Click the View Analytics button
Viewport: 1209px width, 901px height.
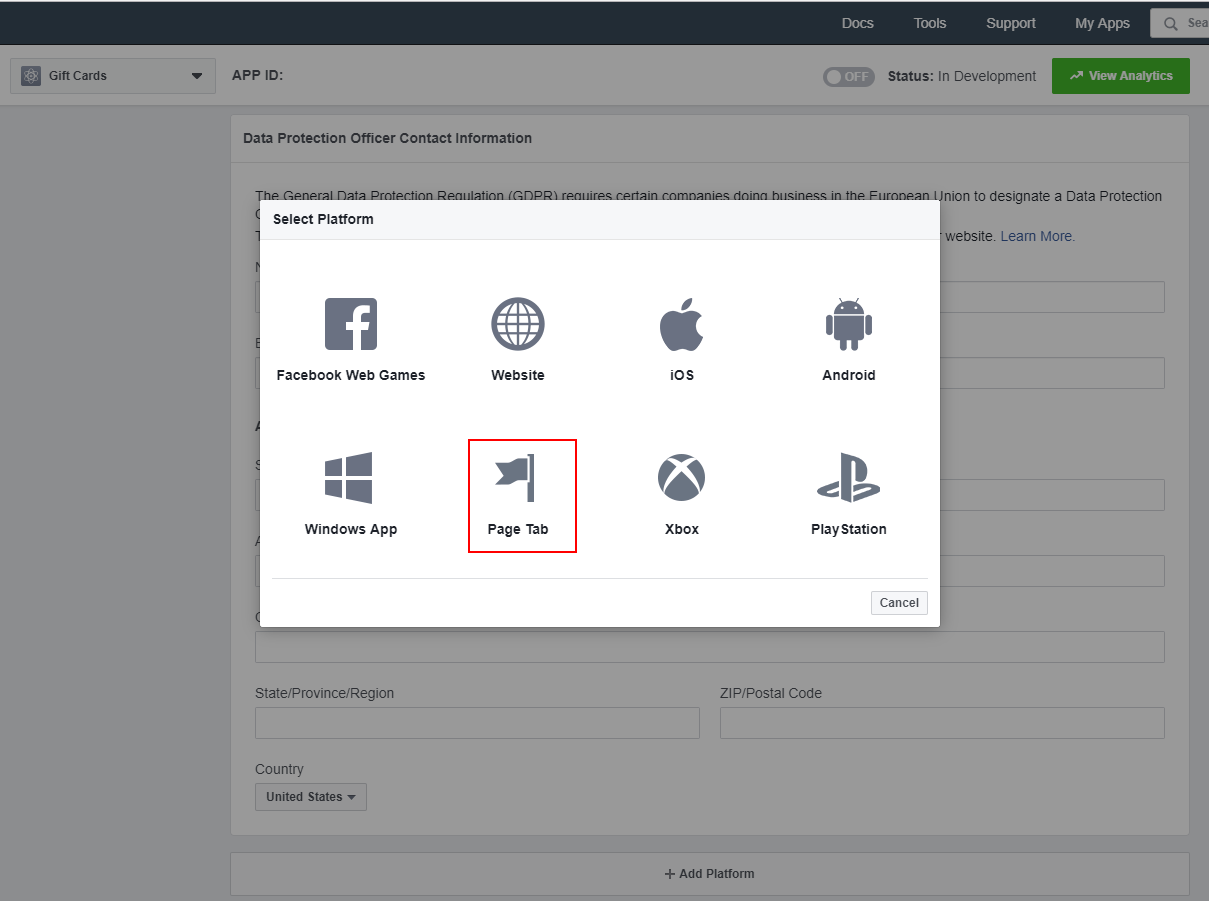click(1120, 76)
